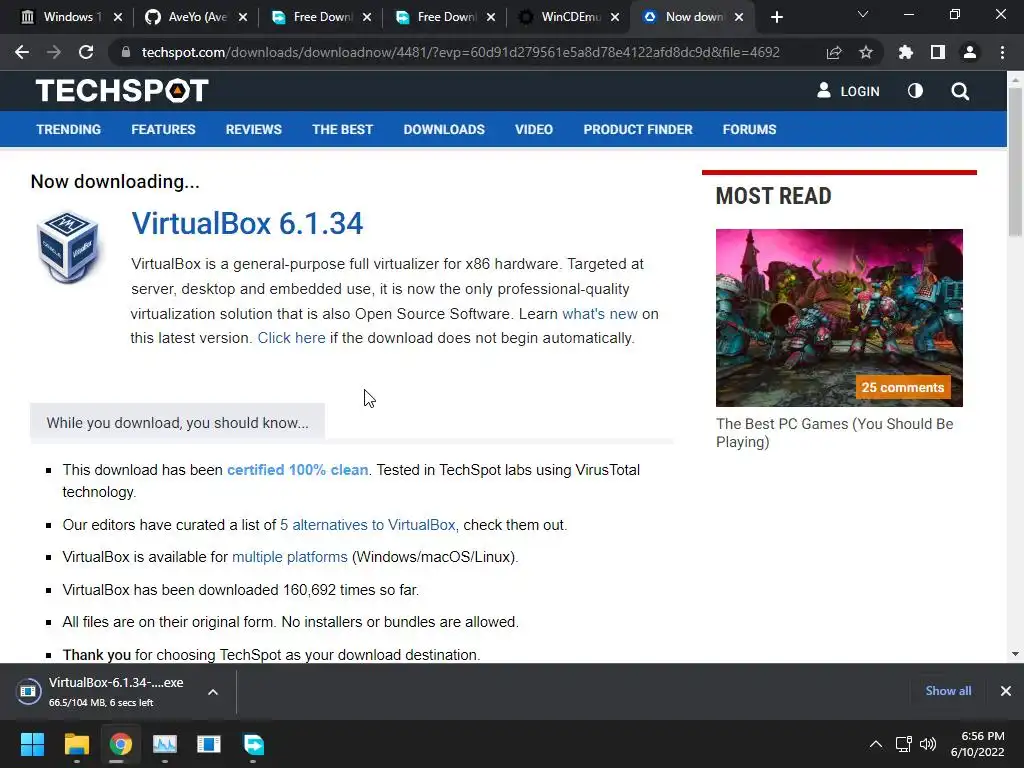Image resolution: width=1024 pixels, height=768 pixels.
Task: Open Best PC Games article thumbnail
Action: click(x=839, y=317)
